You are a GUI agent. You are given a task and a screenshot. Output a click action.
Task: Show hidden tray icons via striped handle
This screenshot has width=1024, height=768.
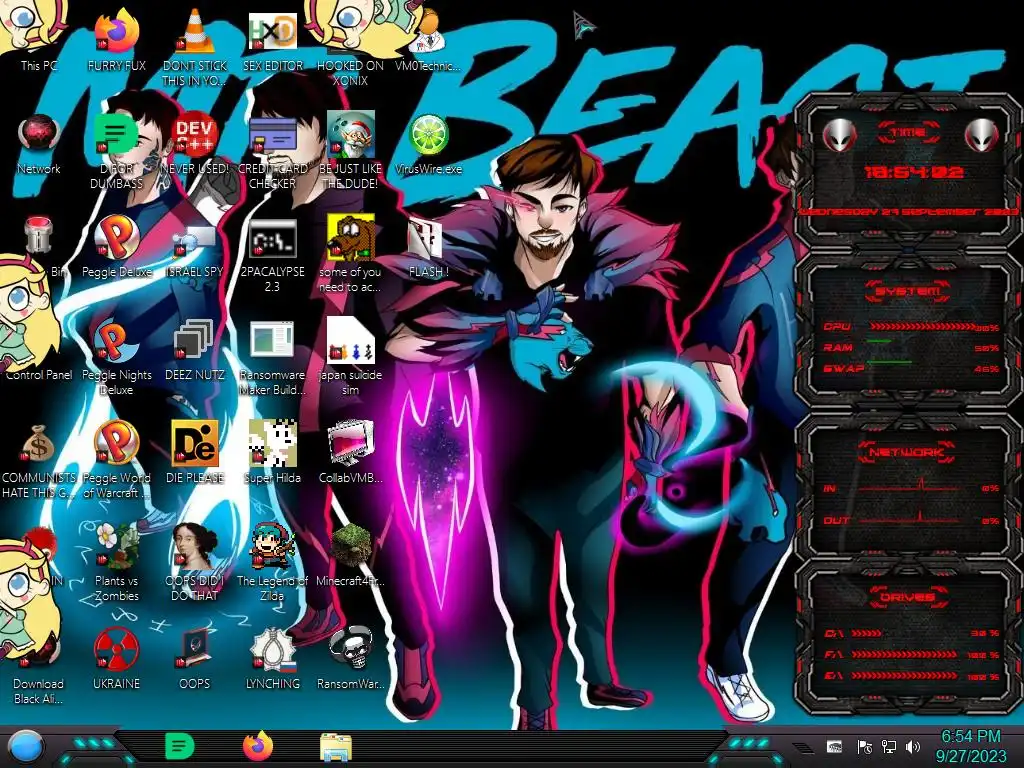[803, 748]
